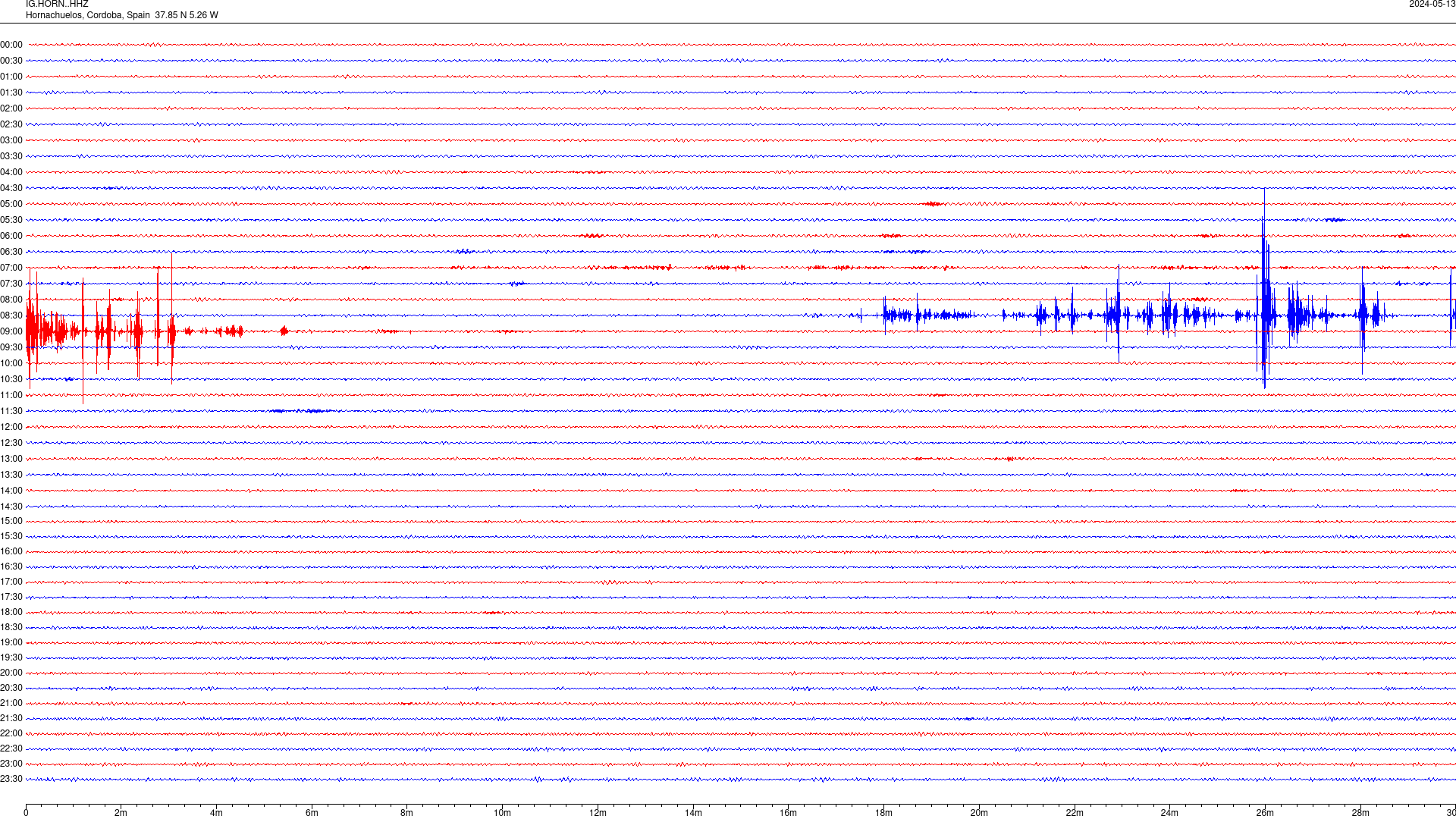Click the 4m tick label on time axis
Viewport: 1456px width, 819px height.
coord(216,813)
